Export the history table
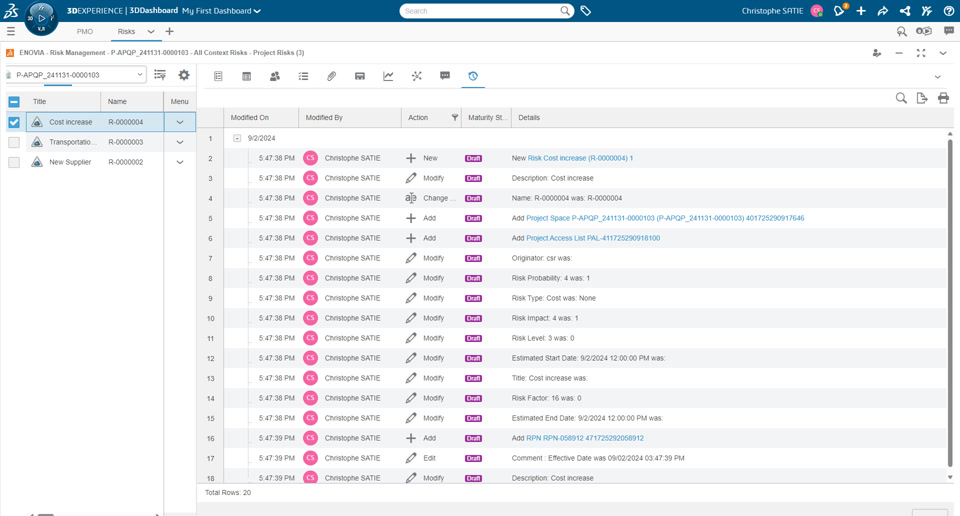The height and width of the screenshot is (516, 960). (922, 98)
